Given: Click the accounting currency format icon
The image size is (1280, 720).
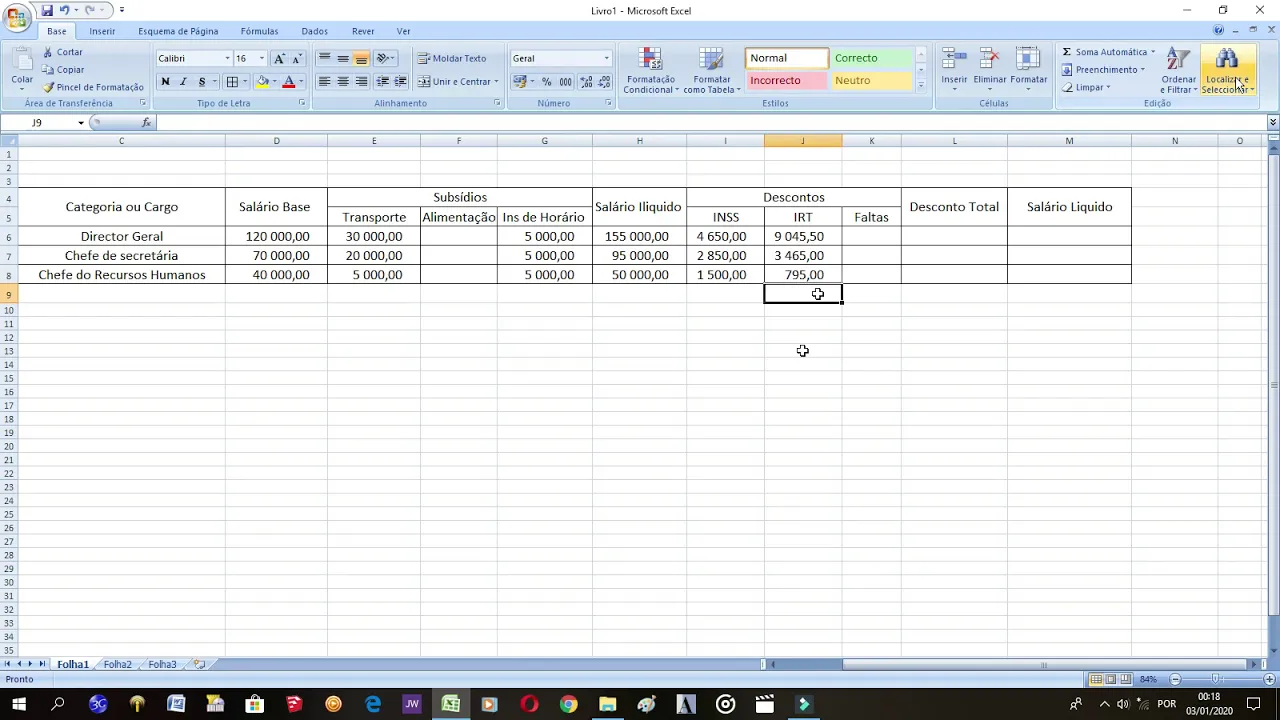Looking at the screenshot, I should tap(520, 82).
